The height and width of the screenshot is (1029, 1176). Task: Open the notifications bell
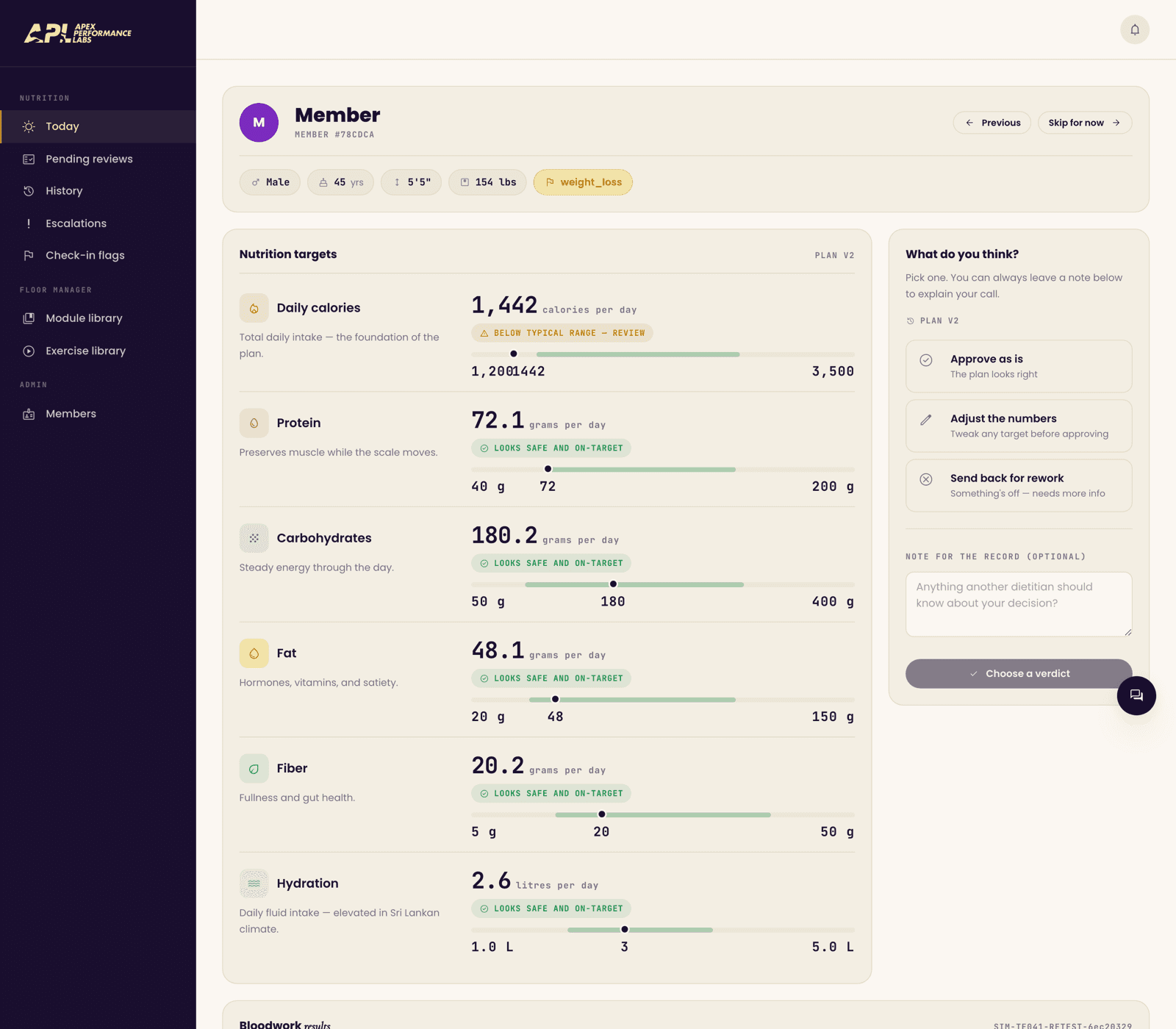pyautogui.click(x=1135, y=30)
